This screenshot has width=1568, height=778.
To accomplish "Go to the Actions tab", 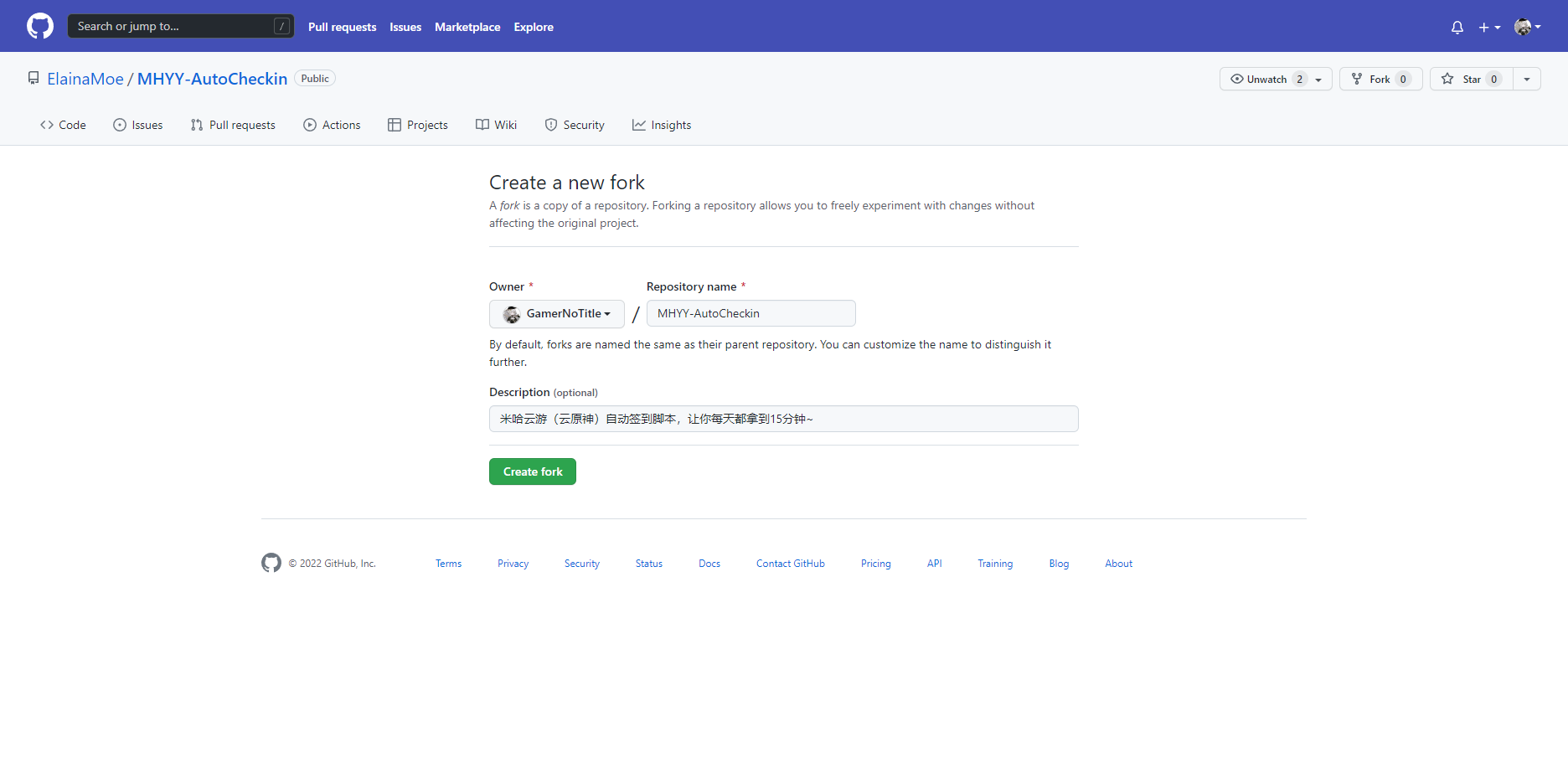I will point(332,125).
